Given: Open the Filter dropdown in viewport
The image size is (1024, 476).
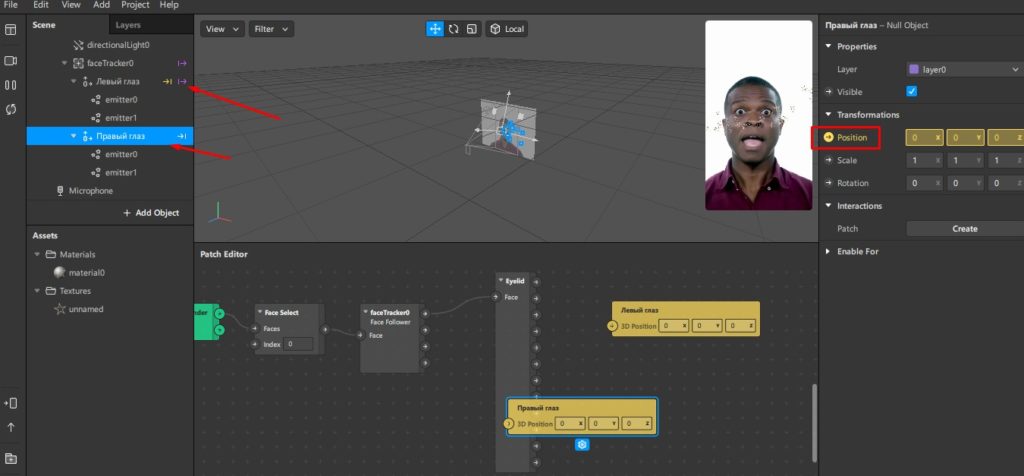Looking at the screenshot, I should [x=271, y=29].
